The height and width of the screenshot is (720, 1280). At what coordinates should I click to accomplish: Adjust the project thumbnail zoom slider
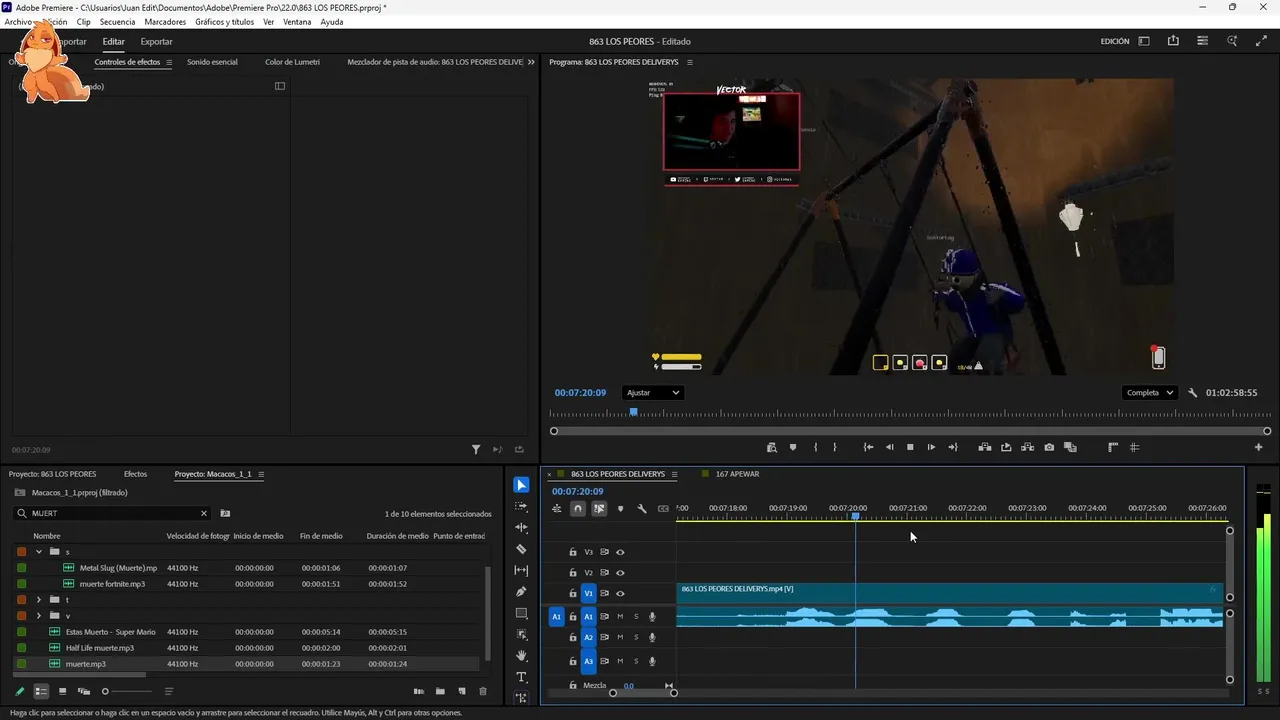point(105,691)
